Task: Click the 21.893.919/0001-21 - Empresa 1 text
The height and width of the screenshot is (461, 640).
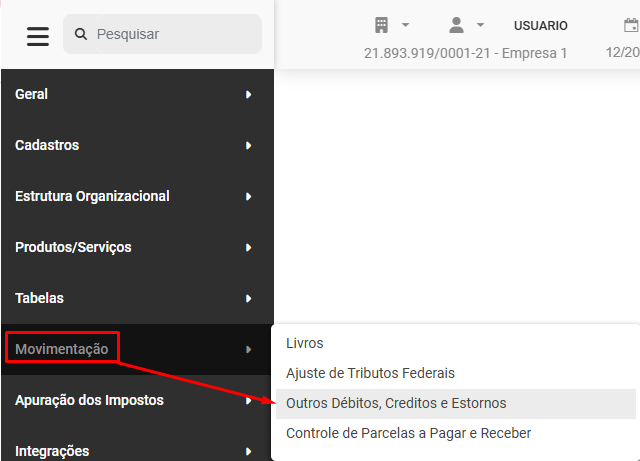Action: pos(465,53)
